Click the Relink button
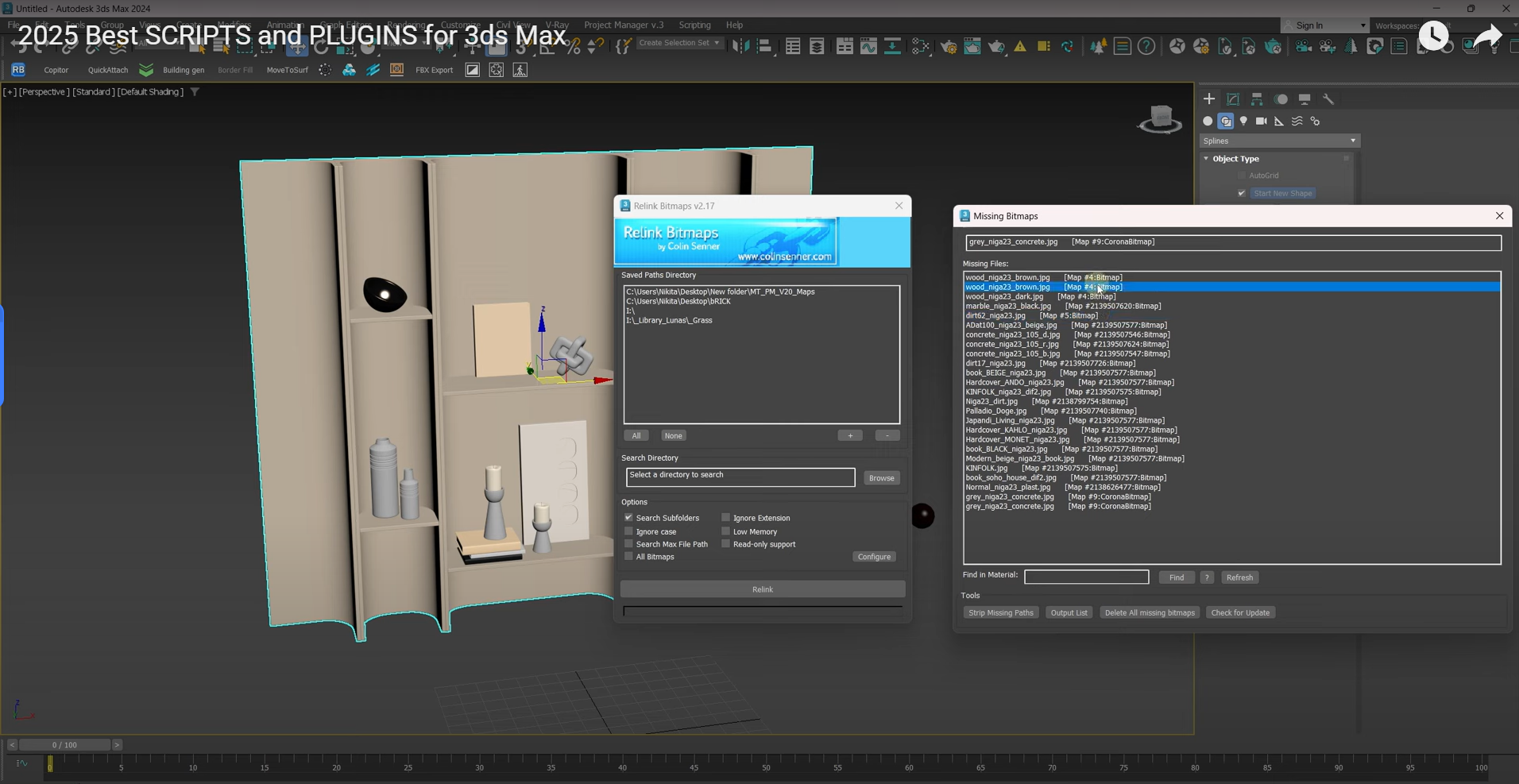 coord(763,589)
